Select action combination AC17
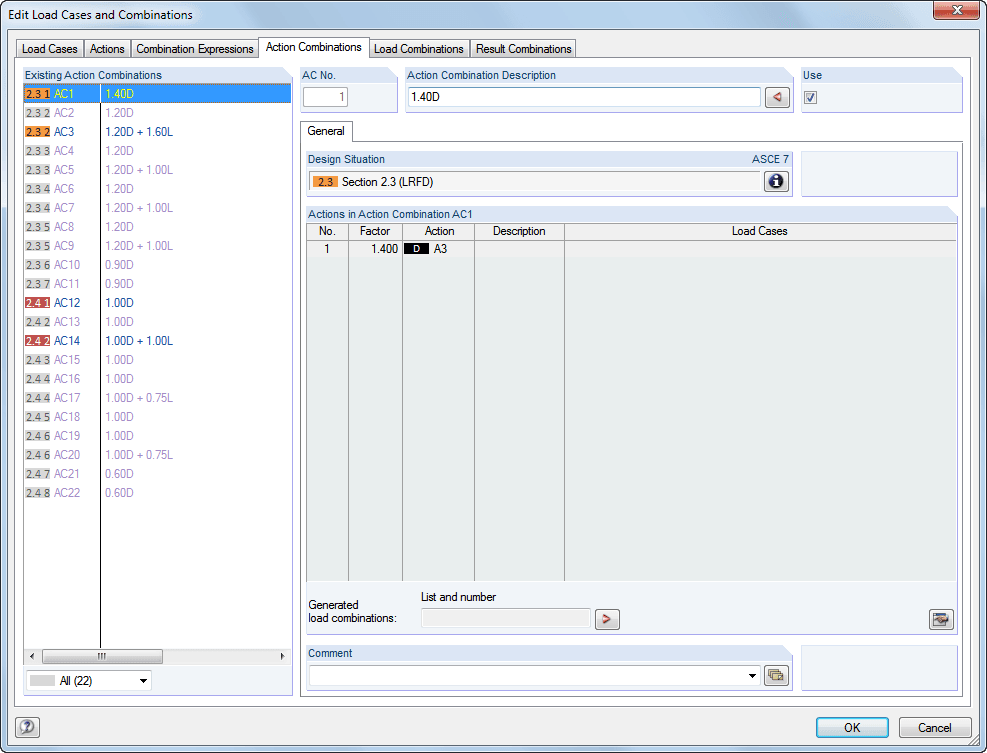This screenshot has width=987, height=753. 157,398
